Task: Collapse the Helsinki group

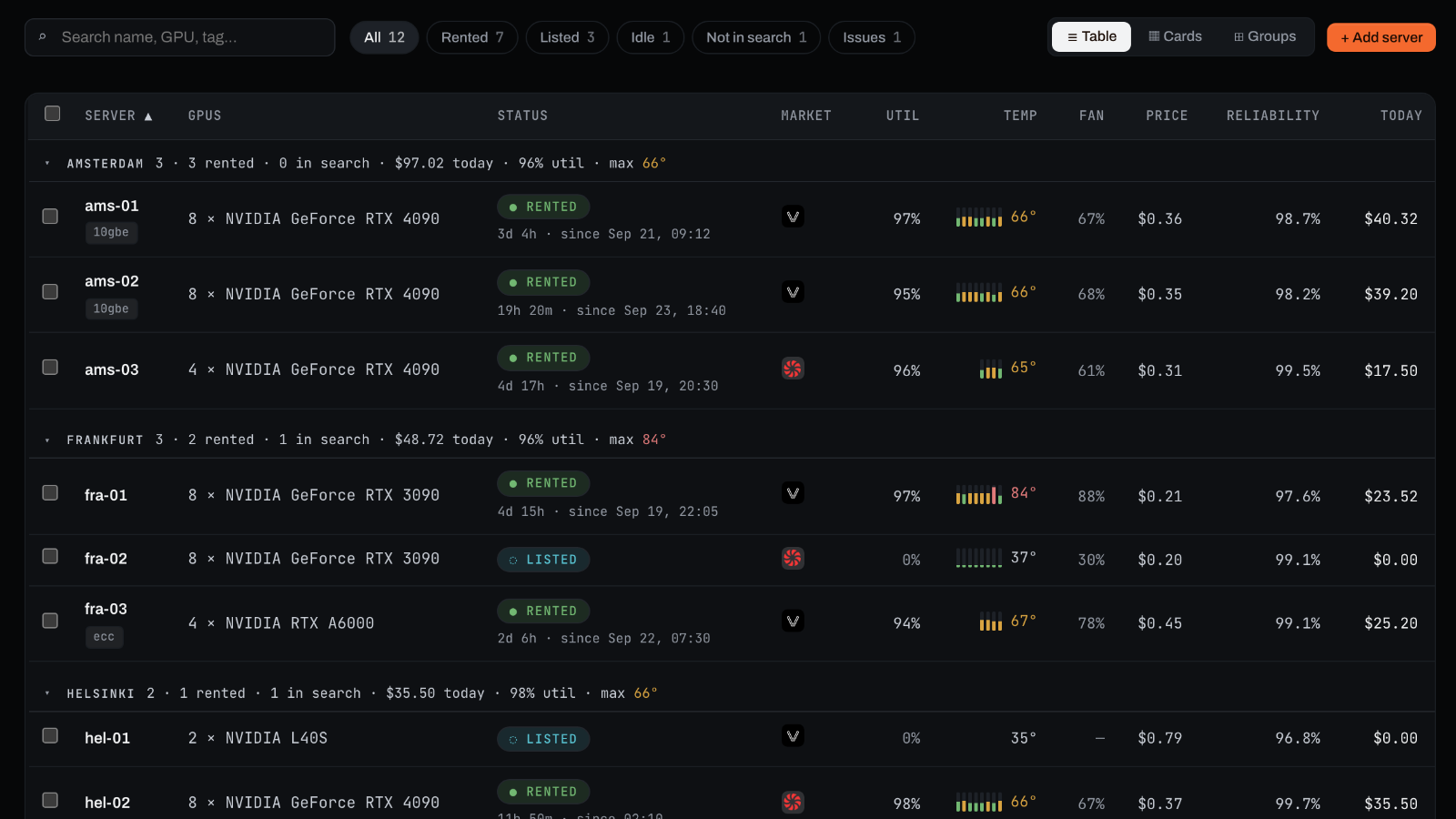Action: point(47,693)
